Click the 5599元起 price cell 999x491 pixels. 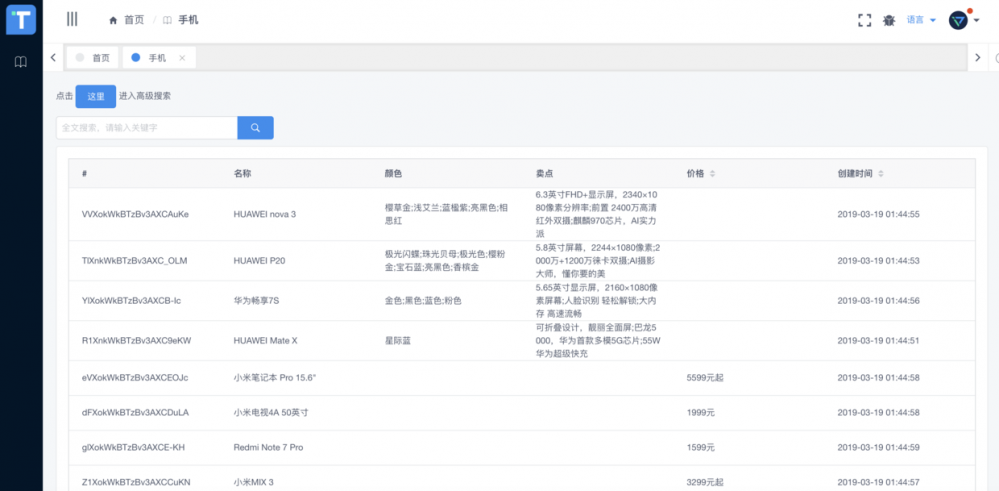coord(705,378)
